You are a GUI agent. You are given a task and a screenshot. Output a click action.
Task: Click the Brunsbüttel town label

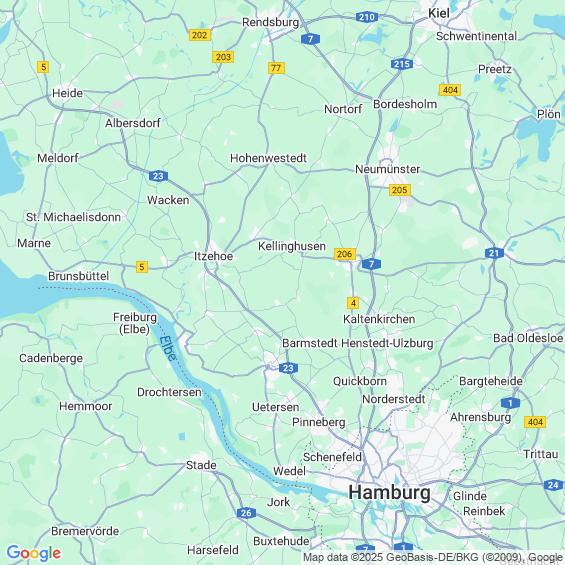click(79, 276)
